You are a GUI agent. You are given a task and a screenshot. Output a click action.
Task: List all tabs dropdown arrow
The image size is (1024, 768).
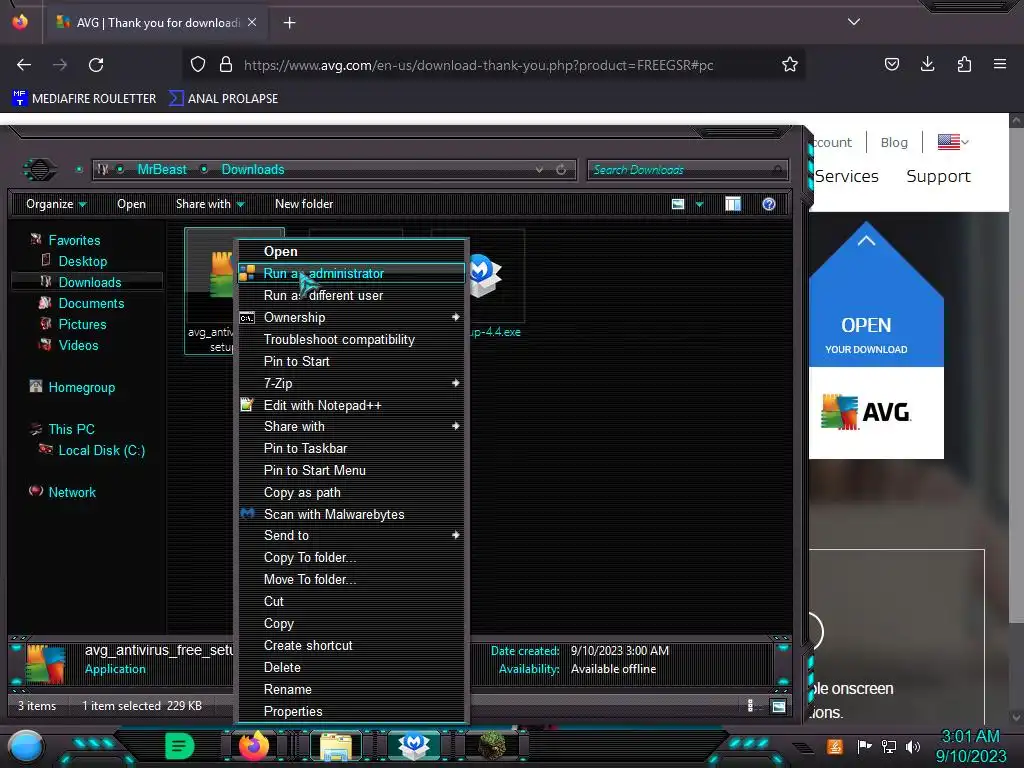click(854, 22)
